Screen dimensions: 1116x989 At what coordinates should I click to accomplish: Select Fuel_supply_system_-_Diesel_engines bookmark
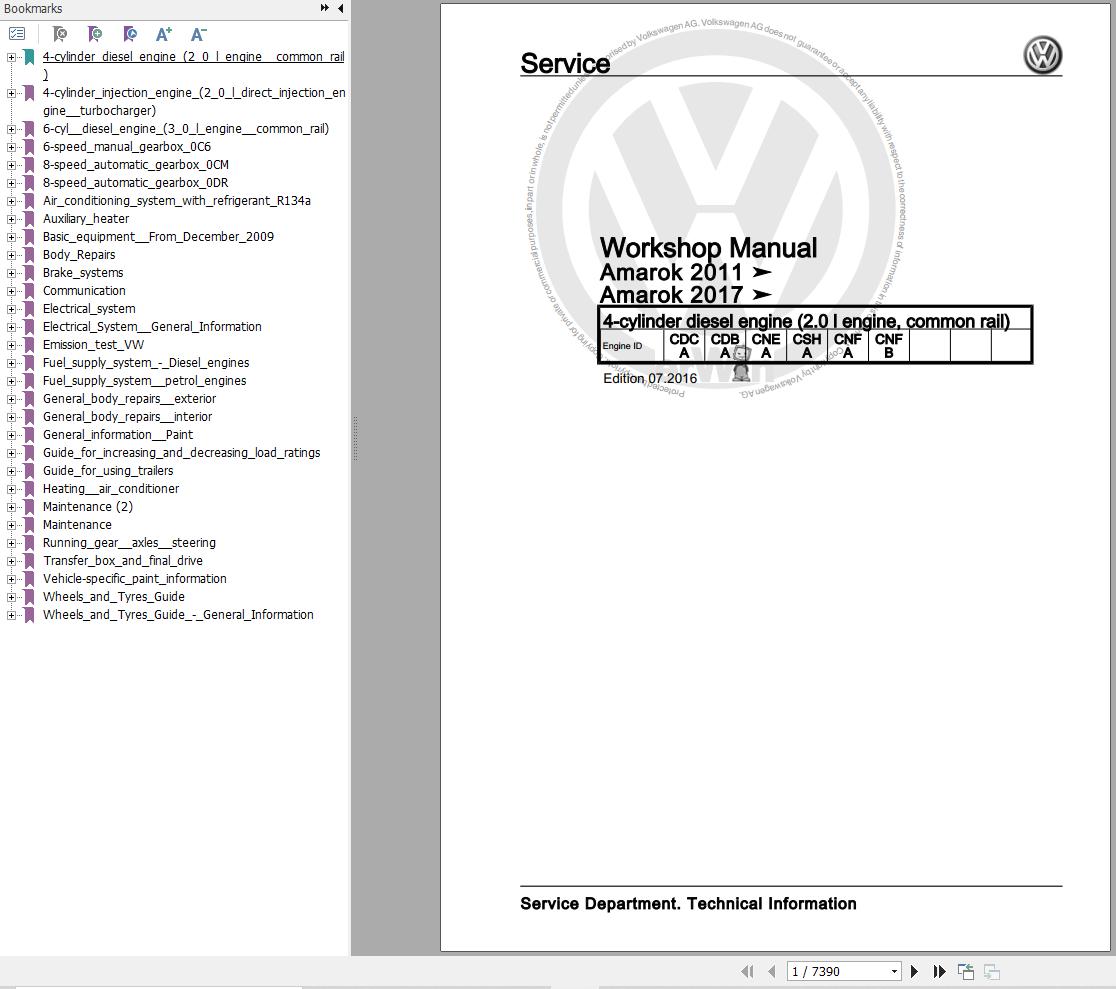click(146, 363)
